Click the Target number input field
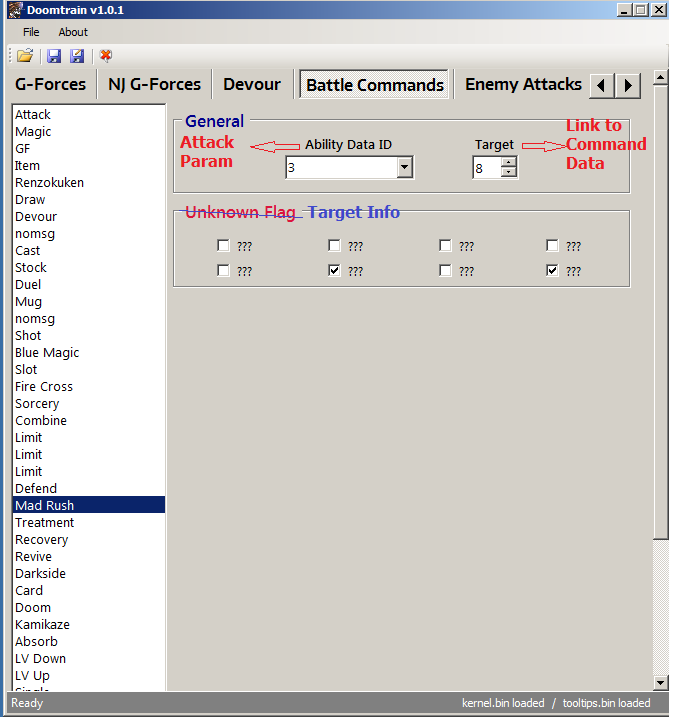674x720 pixels. 487,168
